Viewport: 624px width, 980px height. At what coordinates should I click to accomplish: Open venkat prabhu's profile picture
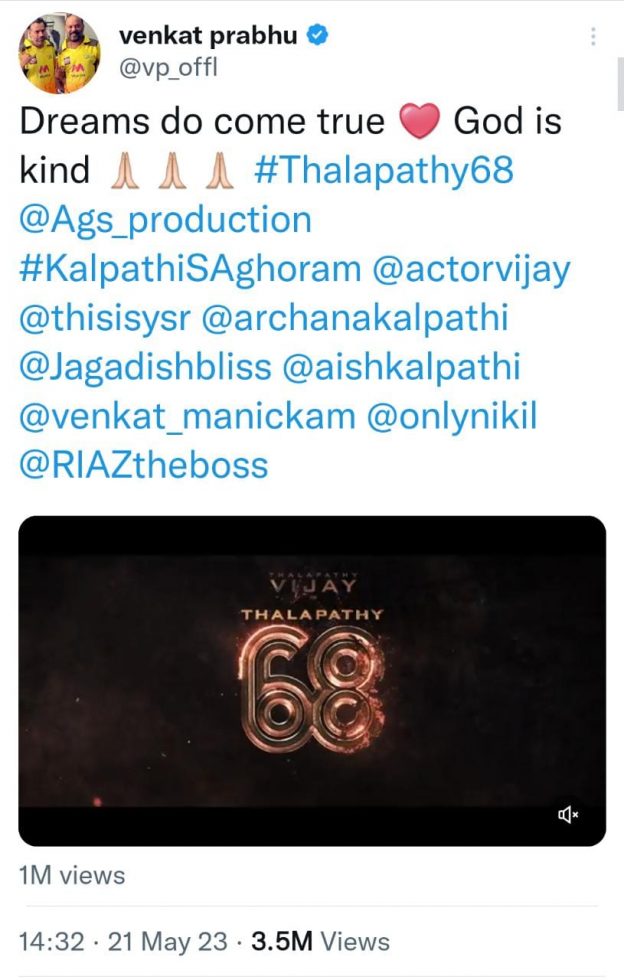(x=60, y=52)
